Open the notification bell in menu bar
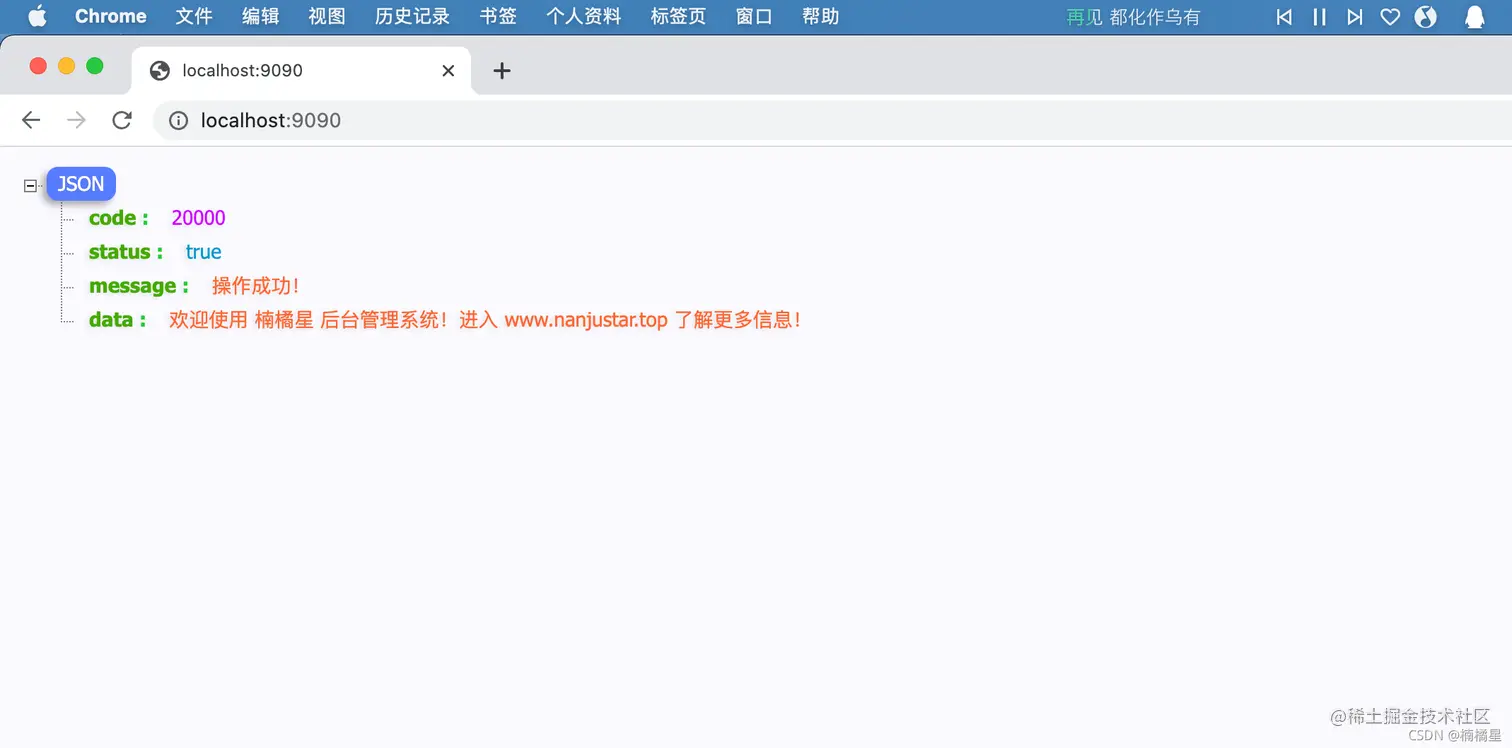1512x748 pixels. coord(1476,16)
